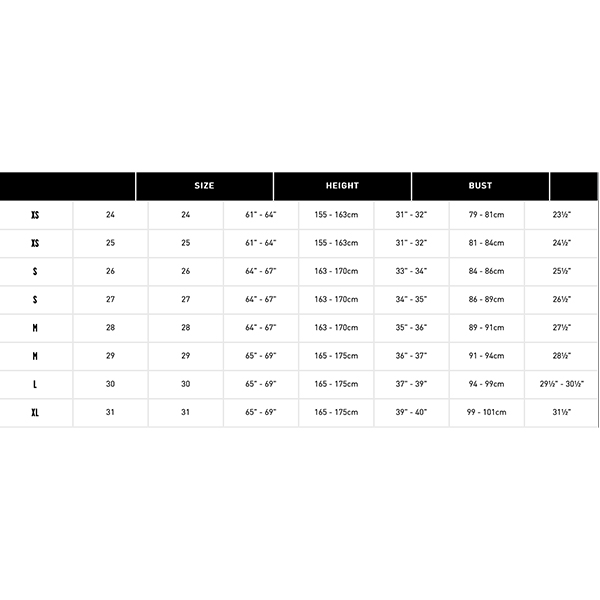This screenshot has height=600, width=600.
Task: Click the 155 - 163cm cell in size 24 row
Action: point(336,215)
